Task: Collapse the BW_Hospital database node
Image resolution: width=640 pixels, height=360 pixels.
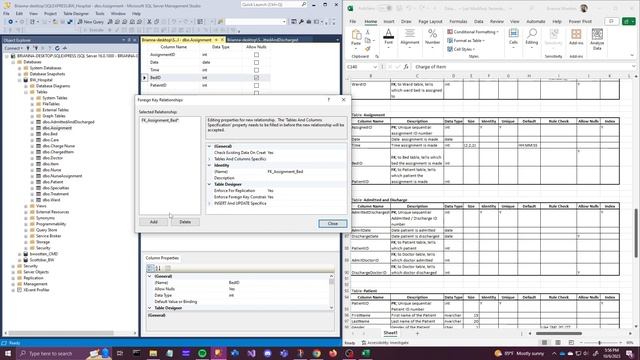Action: point(19,80)
